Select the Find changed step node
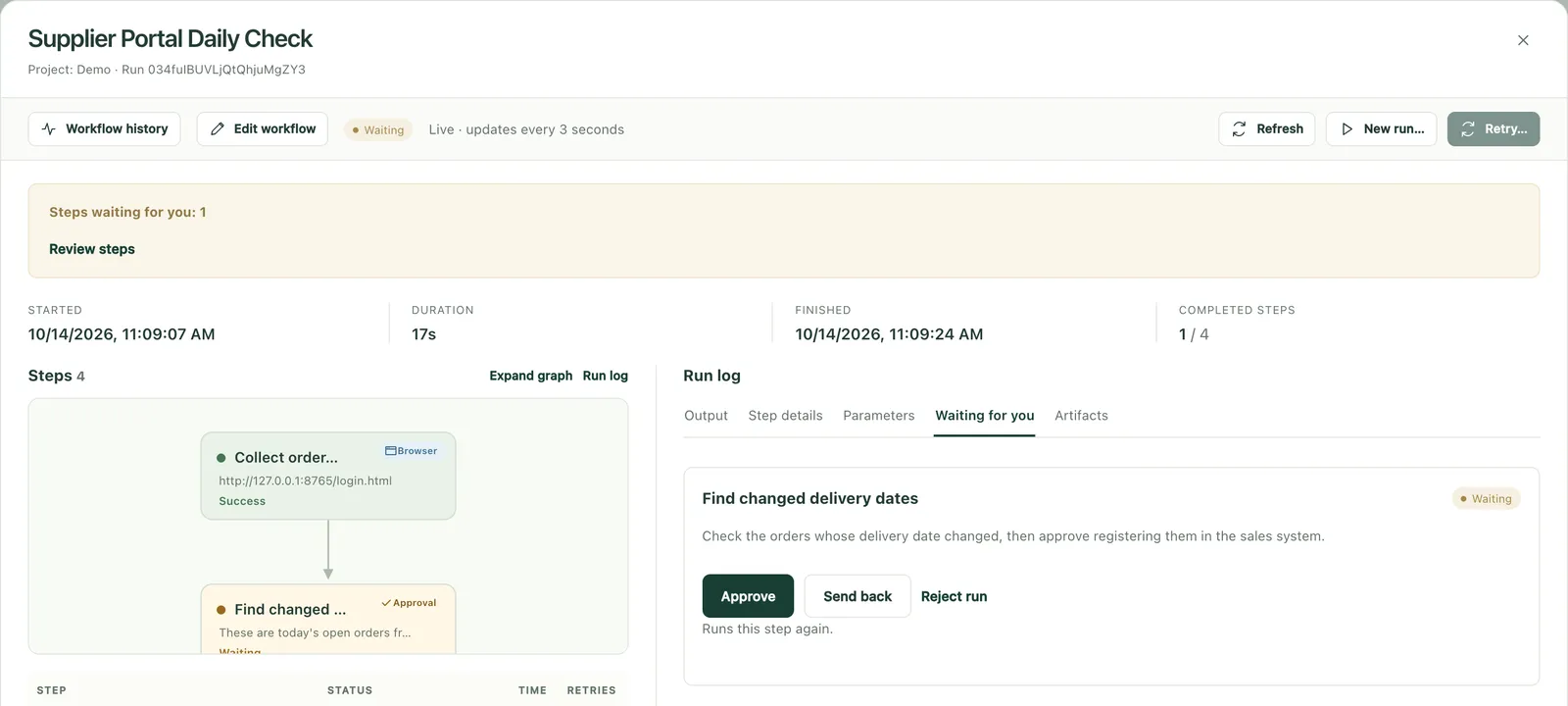 click(328, 619)
